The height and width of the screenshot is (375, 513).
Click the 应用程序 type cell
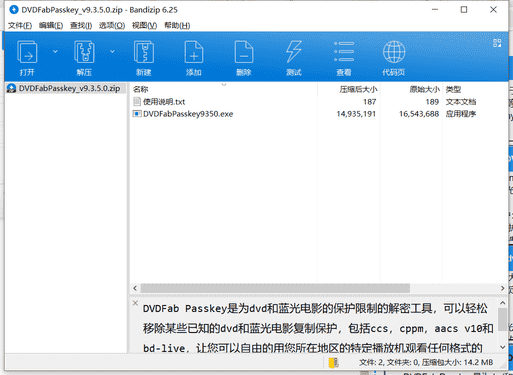pyautogui.click(x=461, y=114)
